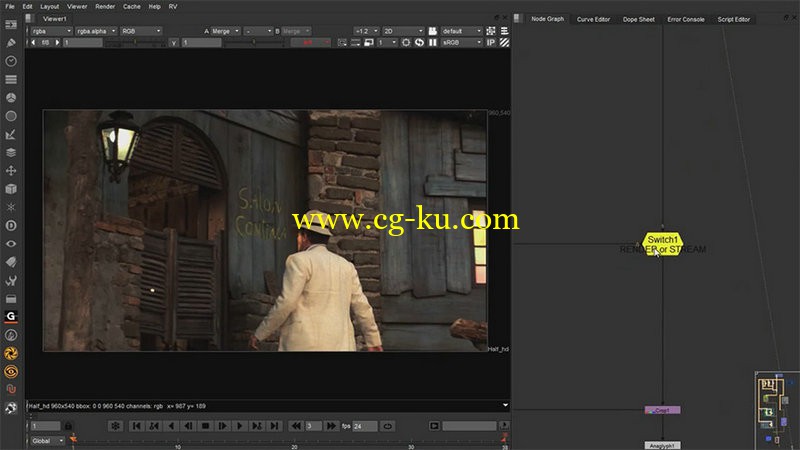Toggle the frame lock icon
800x450 pixels.
coord(68,426)
